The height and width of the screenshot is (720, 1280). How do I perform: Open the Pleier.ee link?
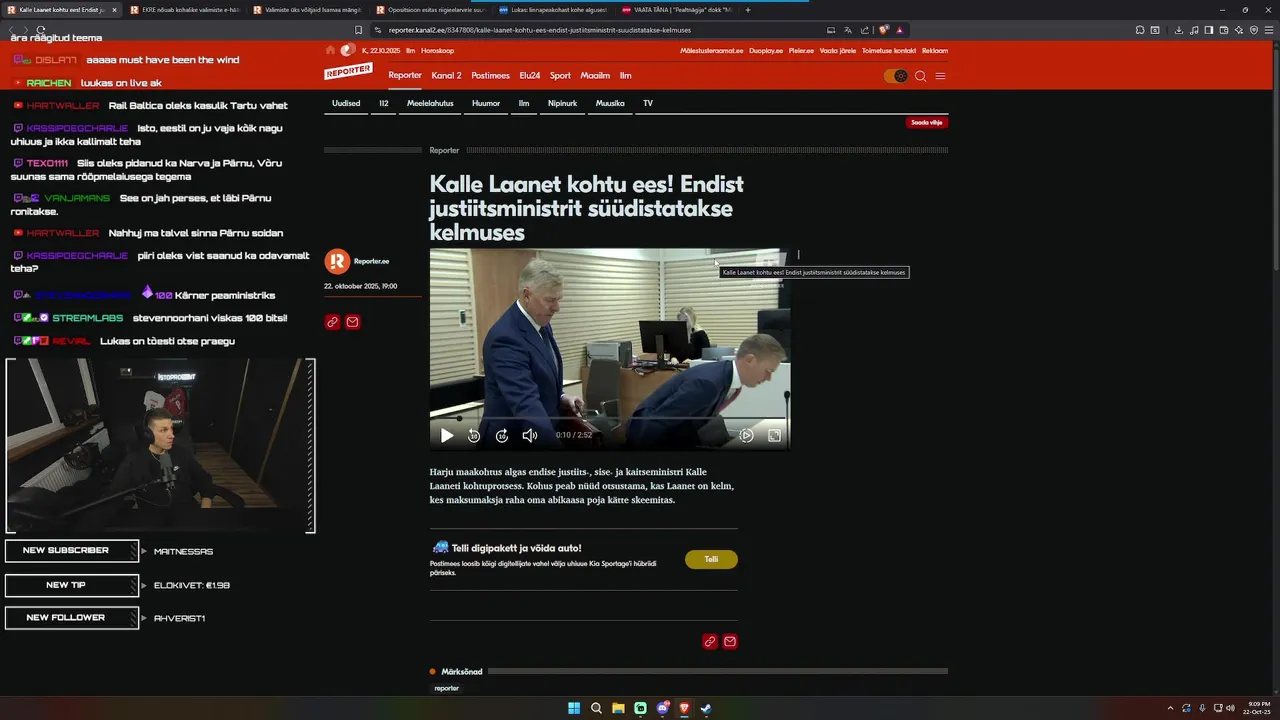pos(801,50)
